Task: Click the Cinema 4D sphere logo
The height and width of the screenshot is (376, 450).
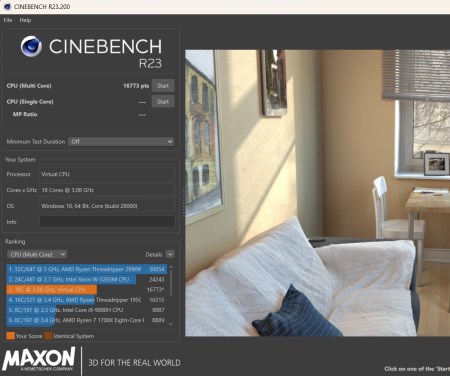Action: click(x=31, y=46)
